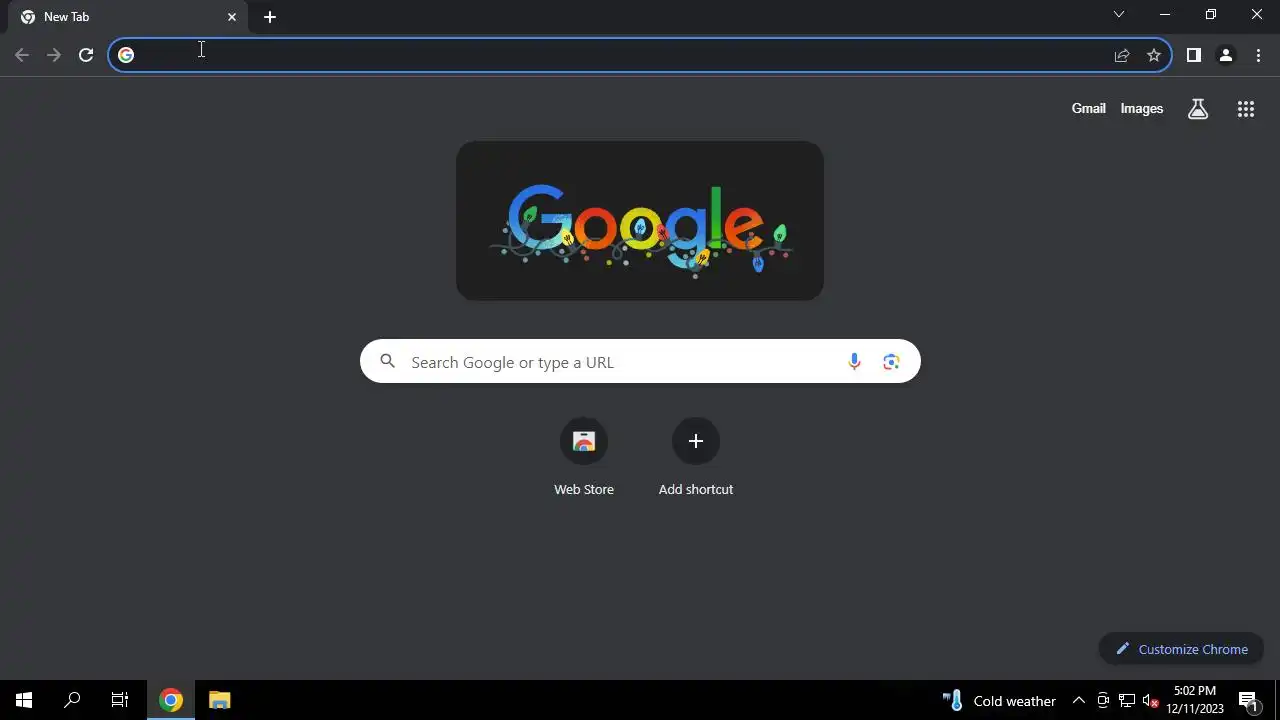Click the Google holiday doodle
This screenshot has width=1280, height=720.
(640, 221)
